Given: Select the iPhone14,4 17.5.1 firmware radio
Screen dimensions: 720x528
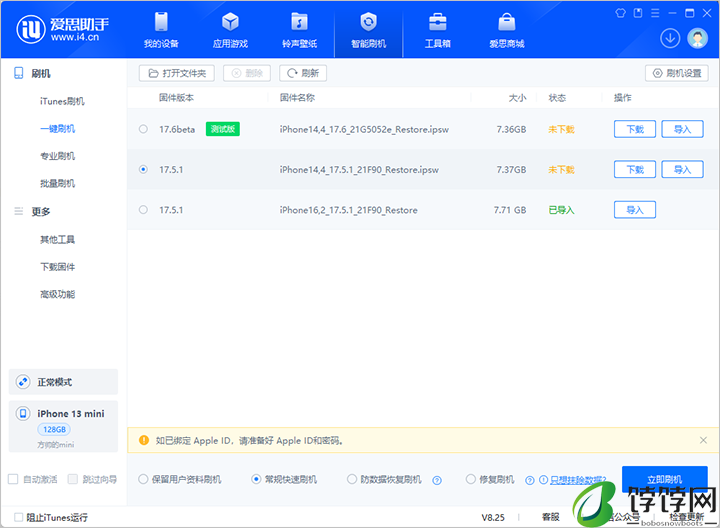Looking at the screenshot, I should 143,169.
